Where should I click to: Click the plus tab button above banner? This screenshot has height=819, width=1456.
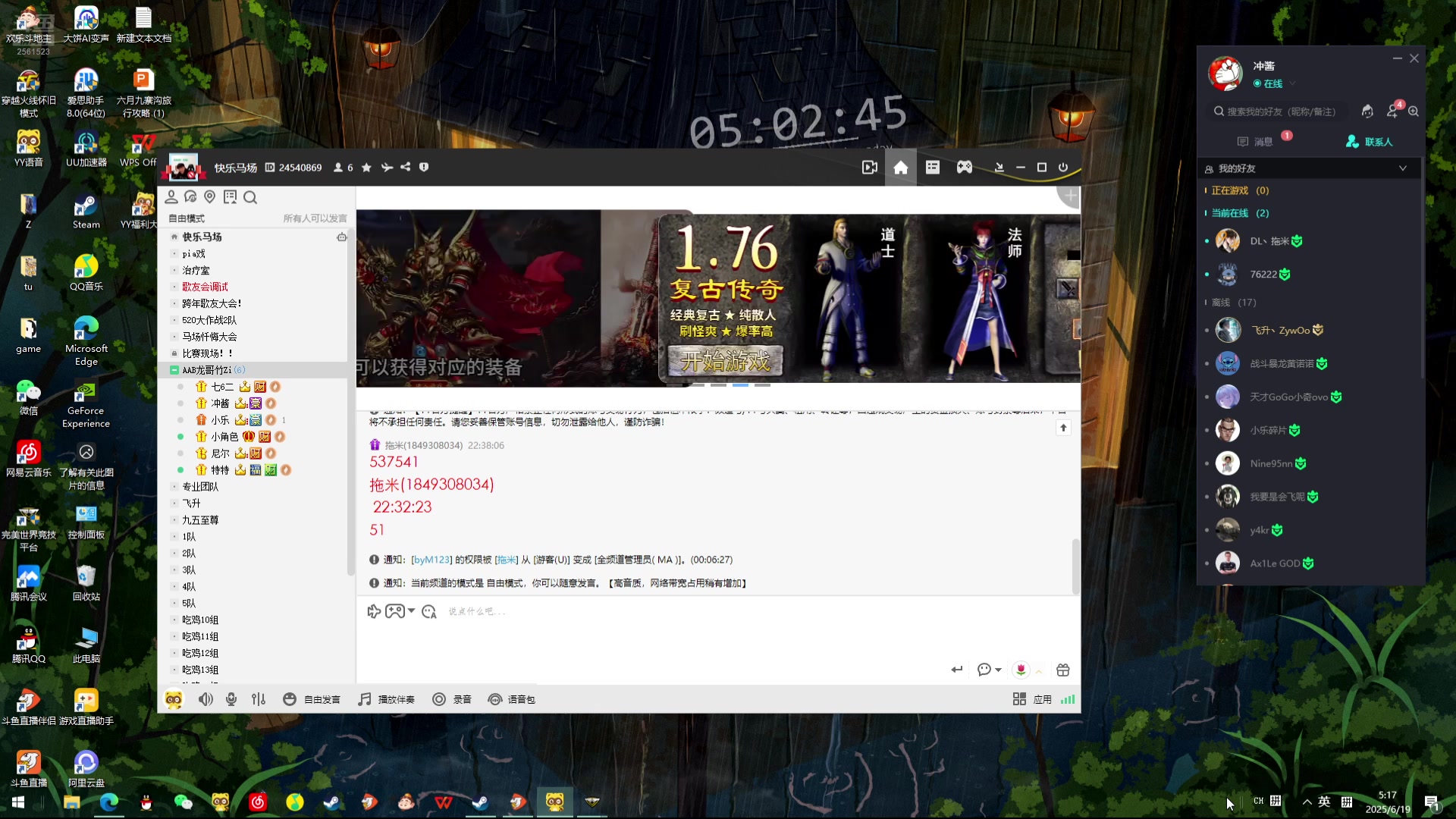tap(1070, 196)
